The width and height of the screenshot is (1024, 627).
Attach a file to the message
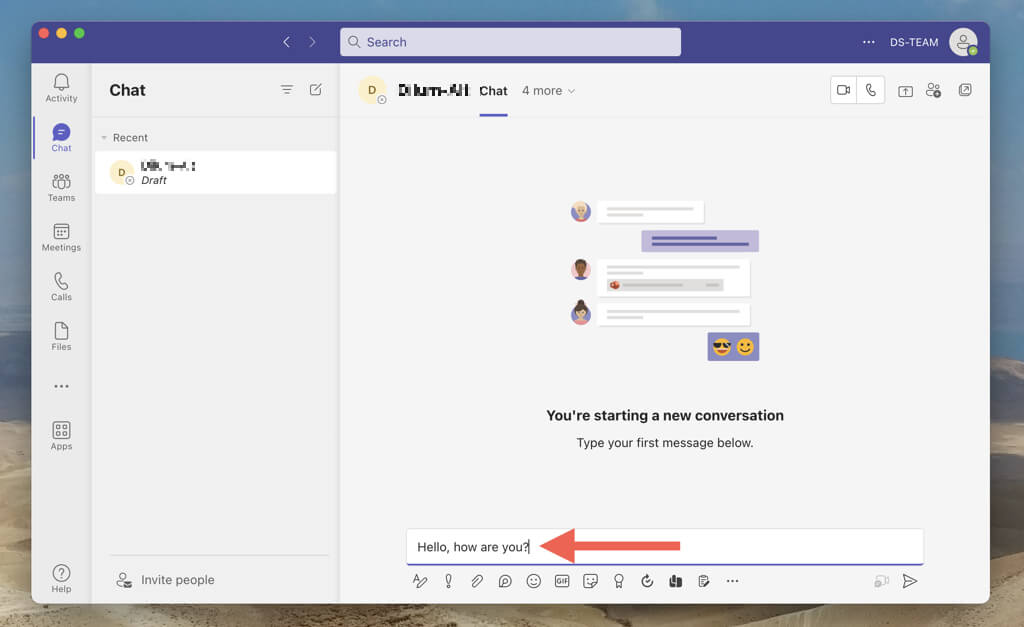[x=477, y=581]
